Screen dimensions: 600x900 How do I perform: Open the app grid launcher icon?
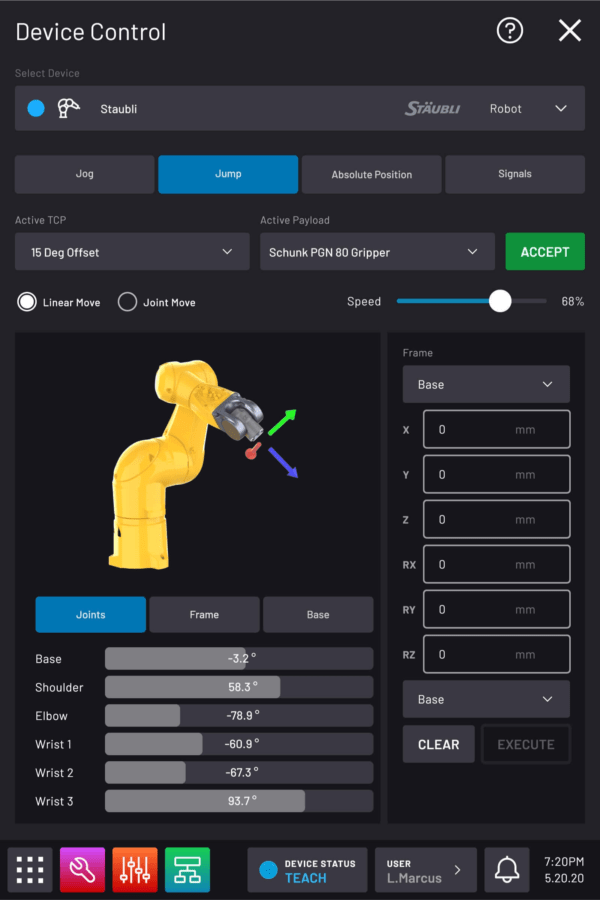[30, 869]
